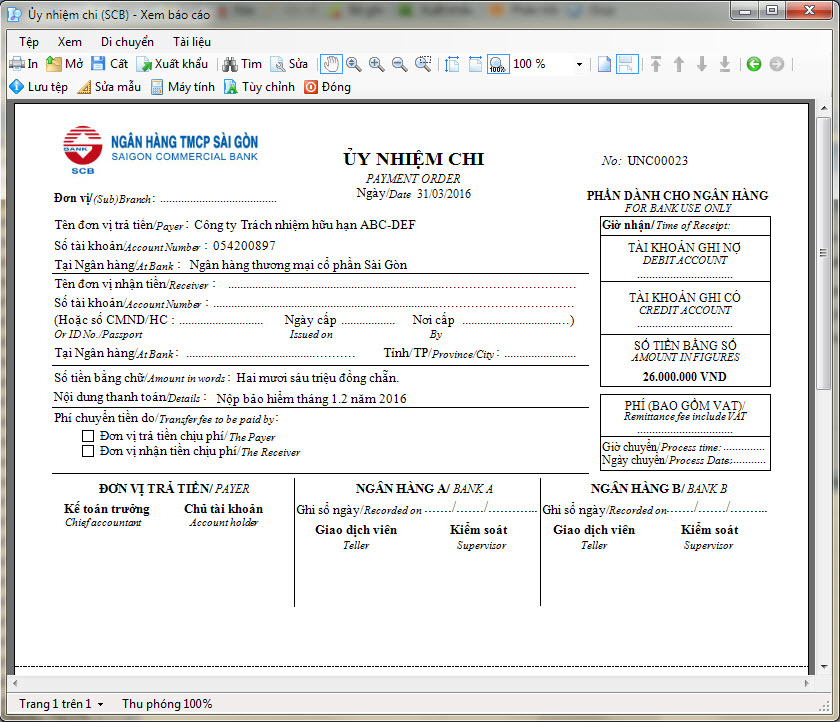This screenshot has height=722, width=840.
Task: Zoom out with the minus magnifier
Action: (x=400, y=64)
